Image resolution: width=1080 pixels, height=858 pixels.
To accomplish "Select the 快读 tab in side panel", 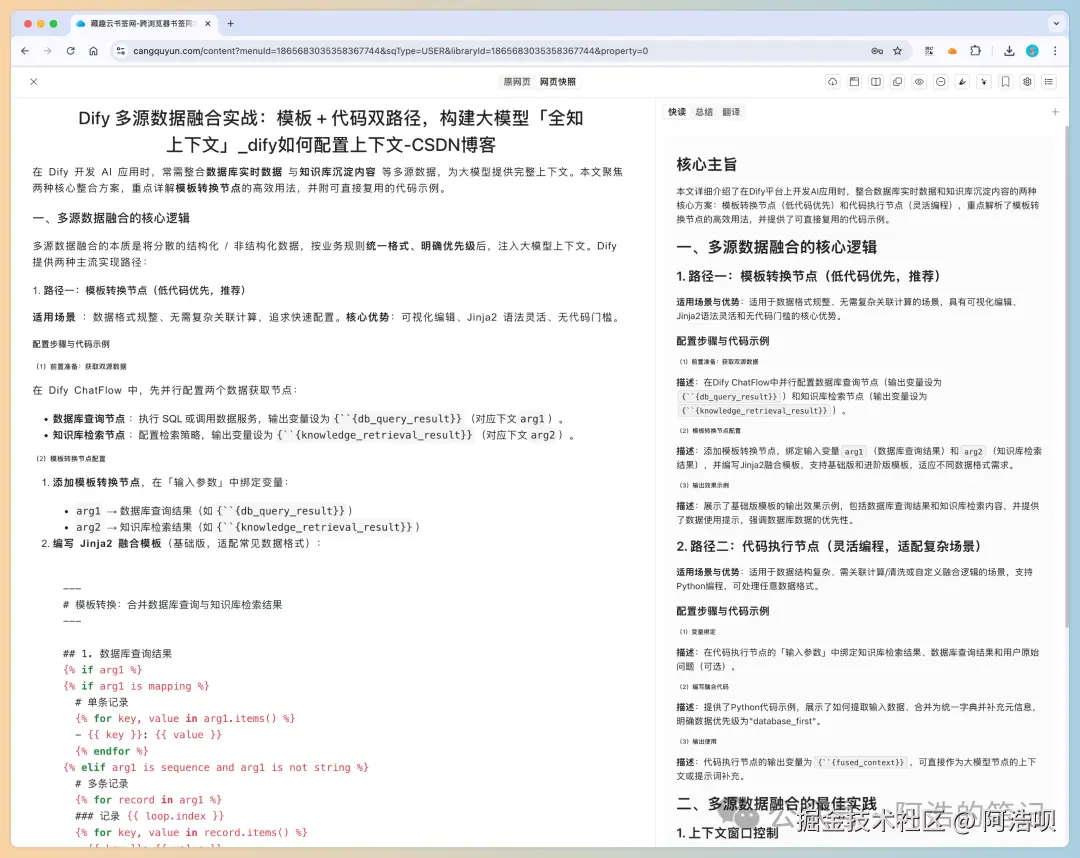I will [x=677, y=112].
